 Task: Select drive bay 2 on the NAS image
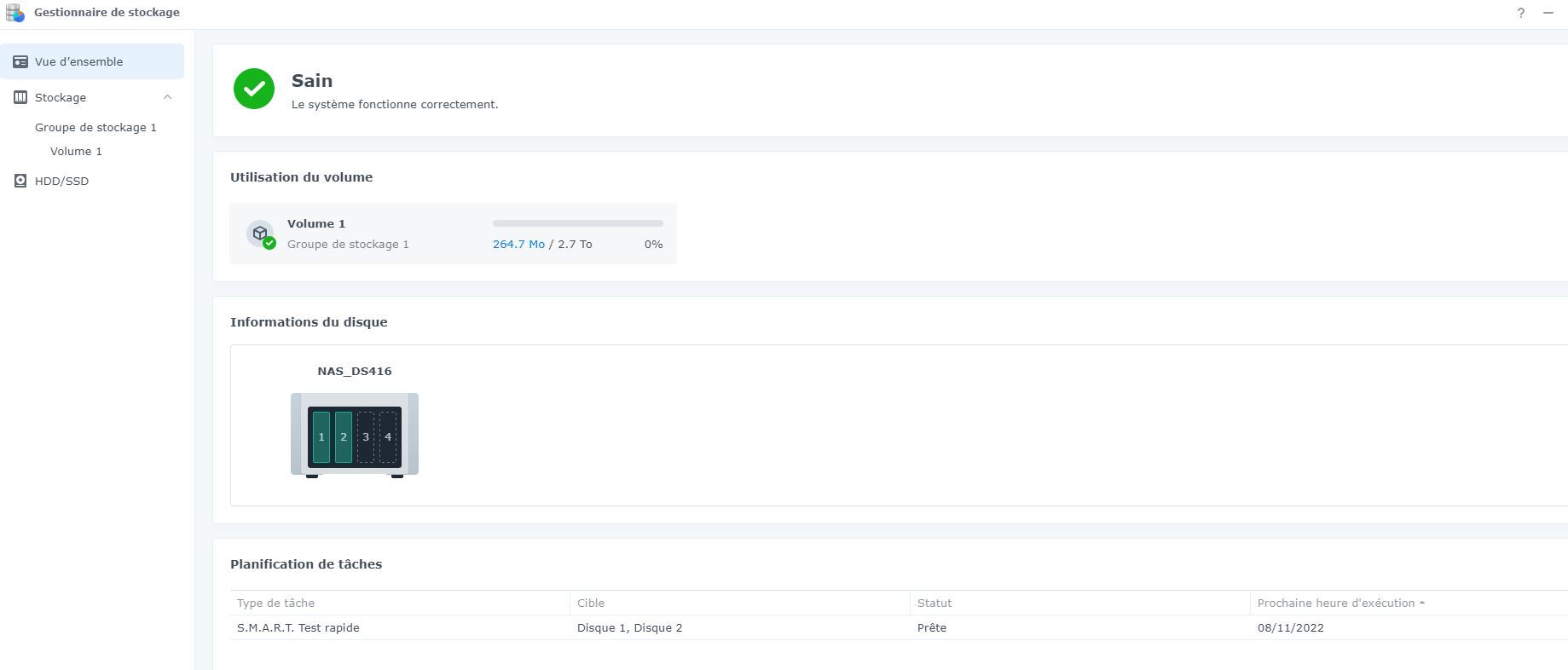[344, 437]
